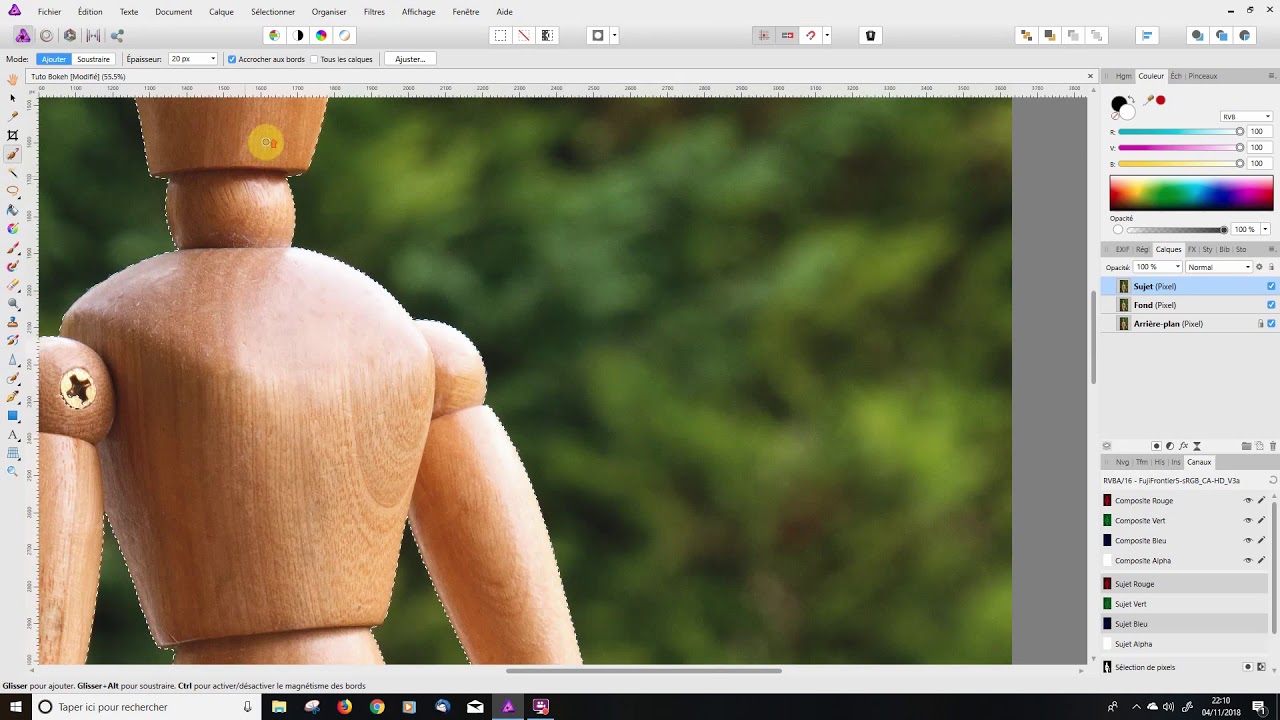Select the Text tool
Image resolution: width=1280 pixels, height=720 pixels.
pyautogui.click(x=13, y=435)
